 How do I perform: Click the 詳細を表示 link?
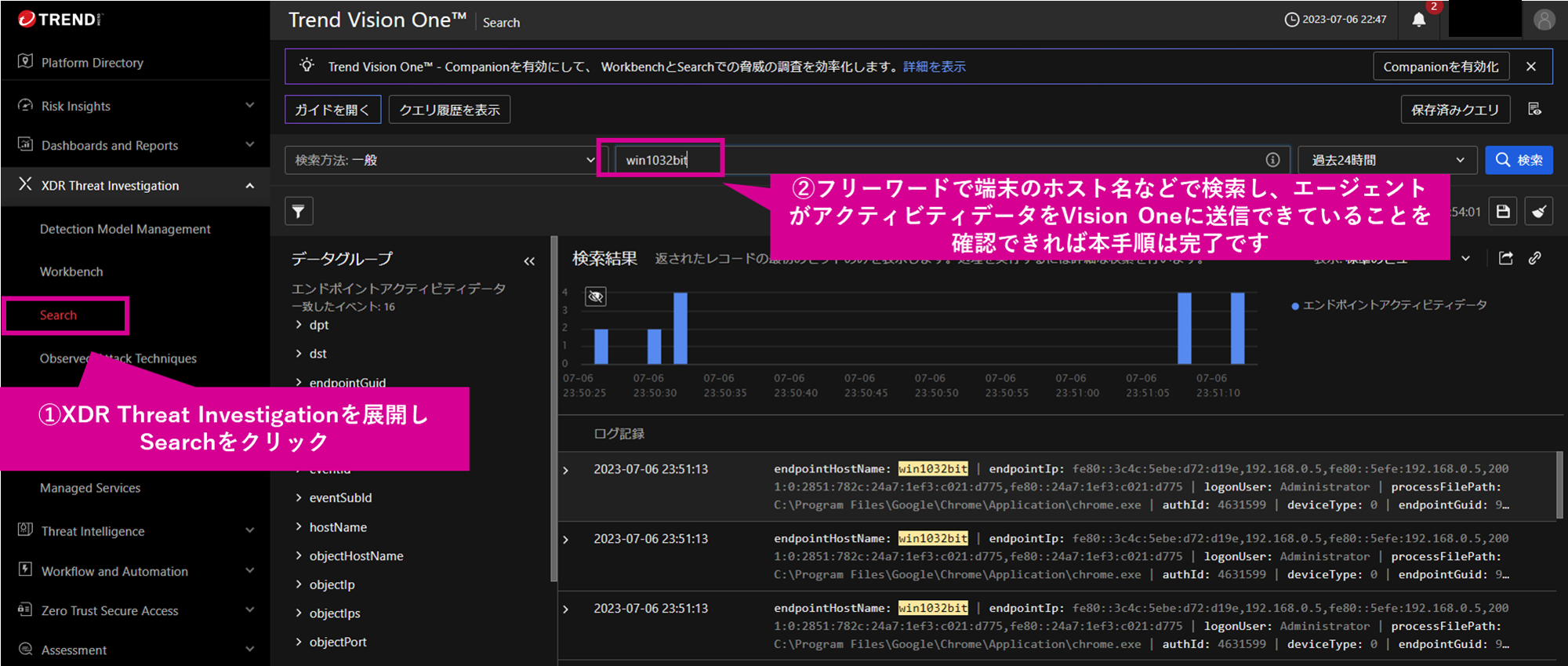pyautogui.click(x=934, y=67)
